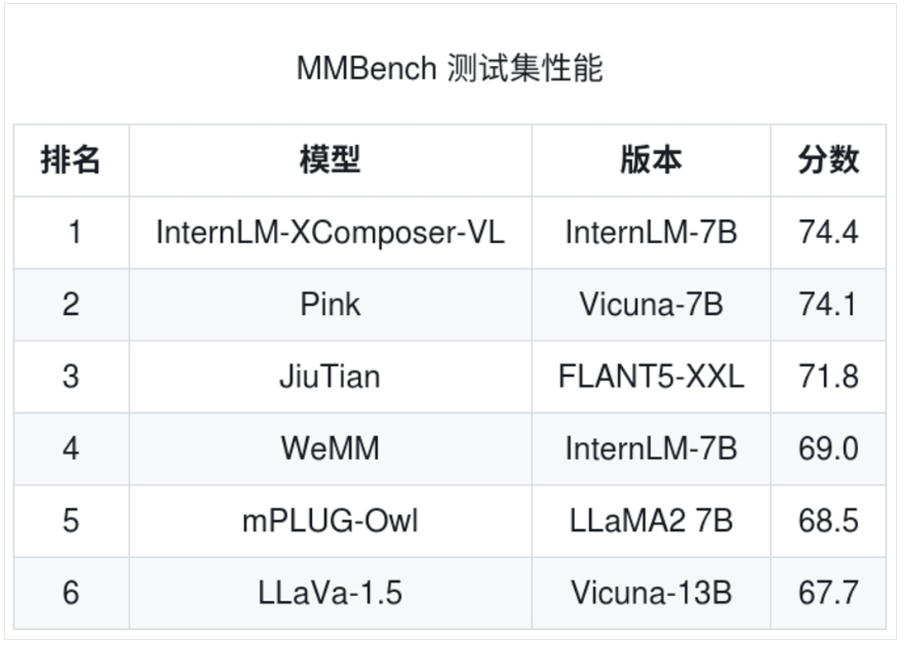Click the FLANT5-XXL version cell
This screenshot has height=646, width=915.
[651, 376]
